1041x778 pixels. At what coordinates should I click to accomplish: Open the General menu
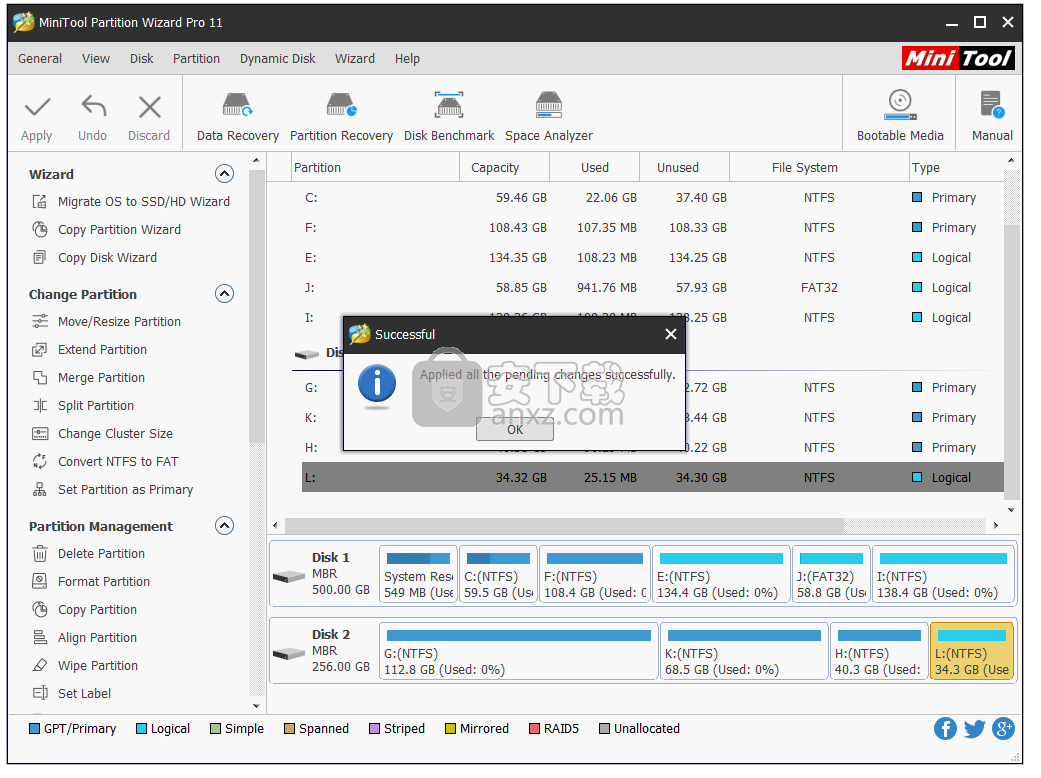[40, 58]
